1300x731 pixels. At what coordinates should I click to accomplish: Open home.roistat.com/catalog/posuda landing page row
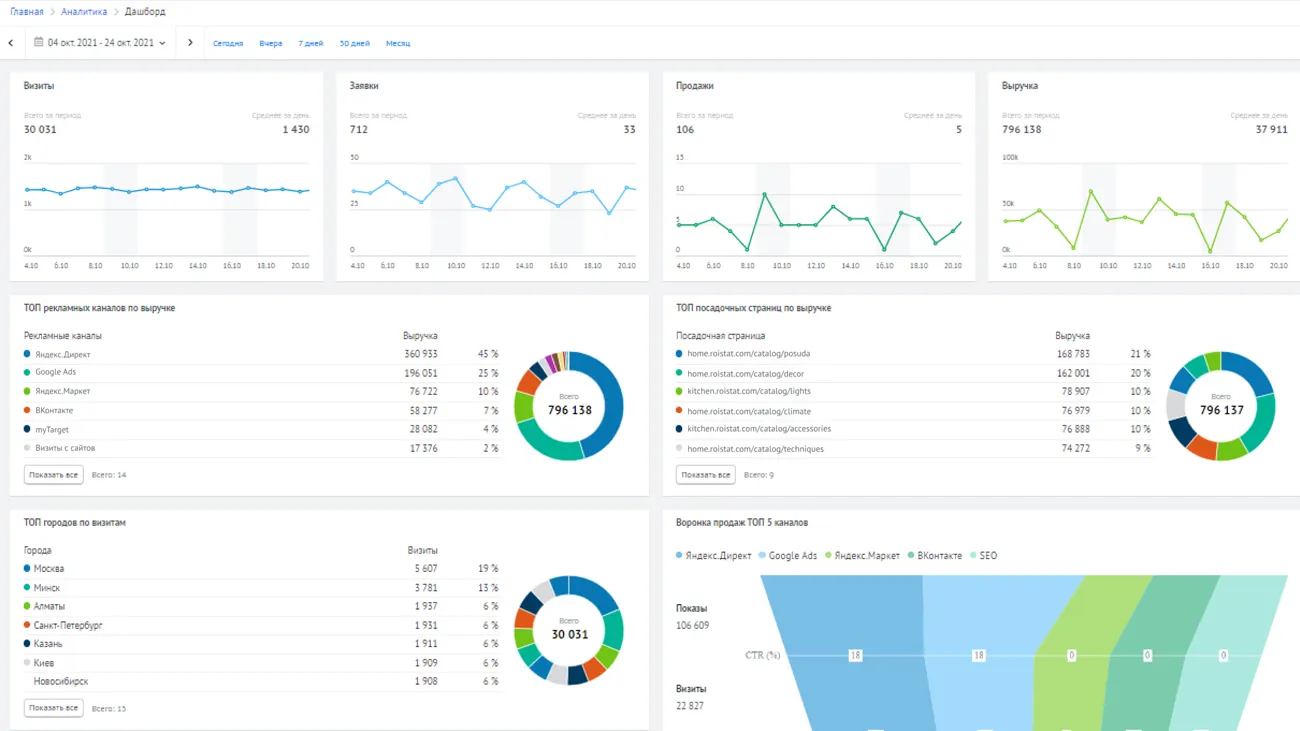748,354
